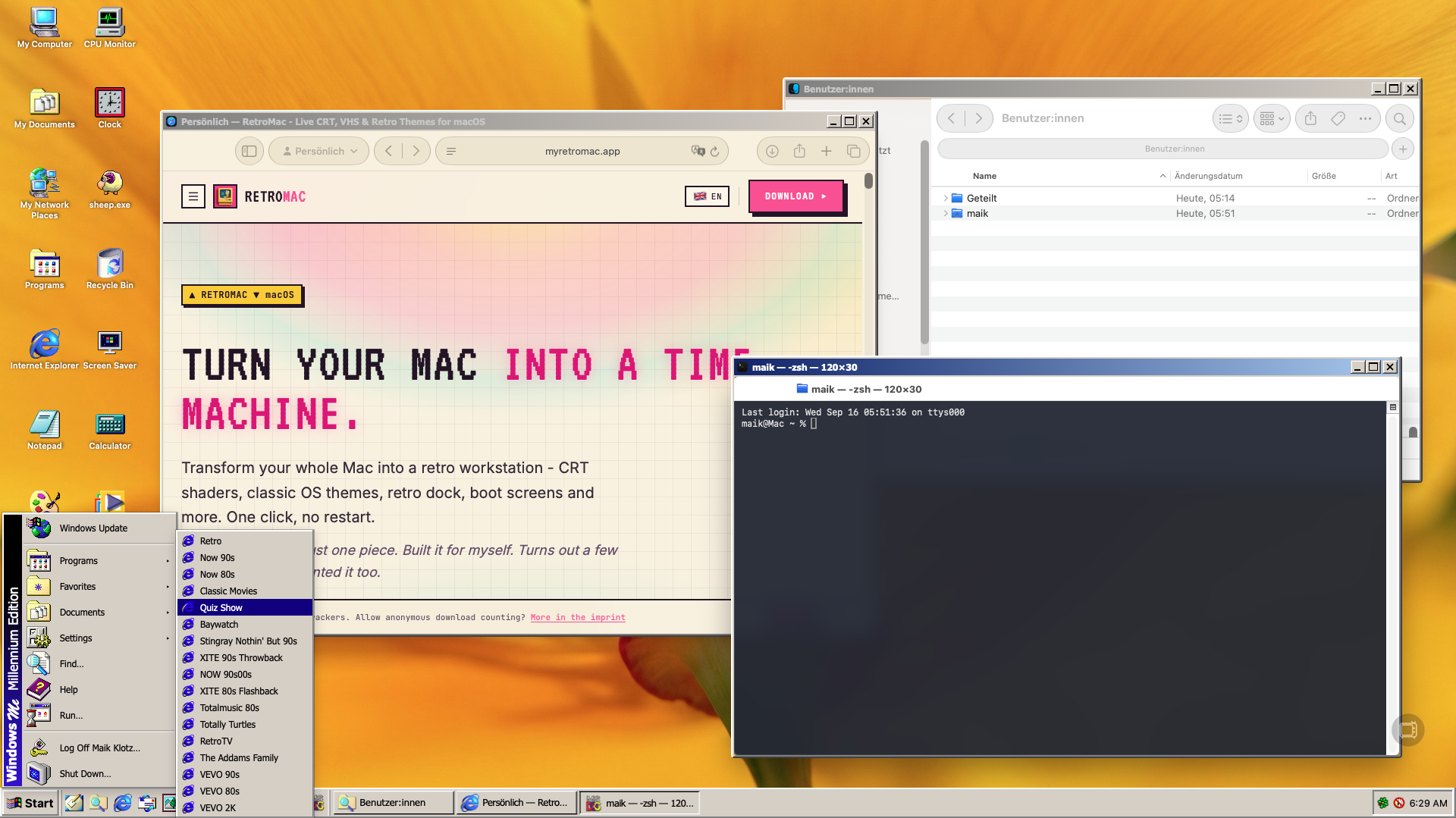Open Calculator from the desktop
Viewport: 1456px width, 818px height.
[110, 430]
